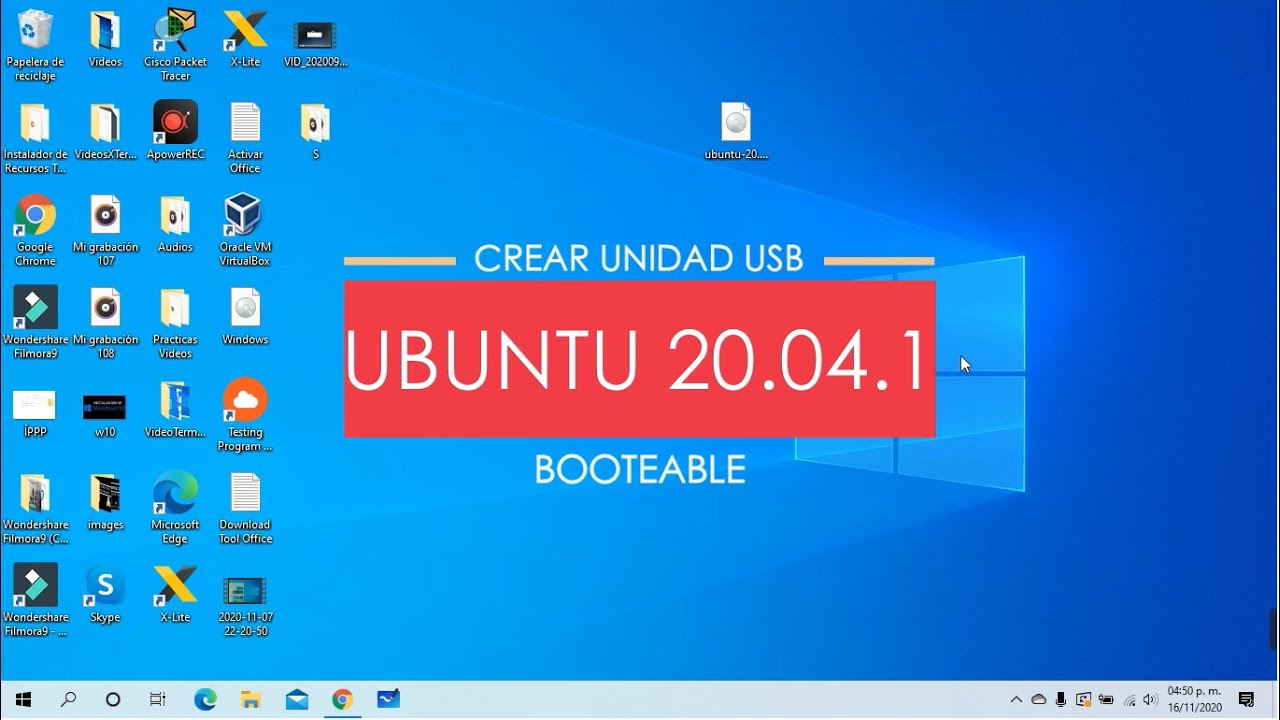Open screen recorder tray icon
This screenshot has width=1280, height=720.
click(1083, 700)
